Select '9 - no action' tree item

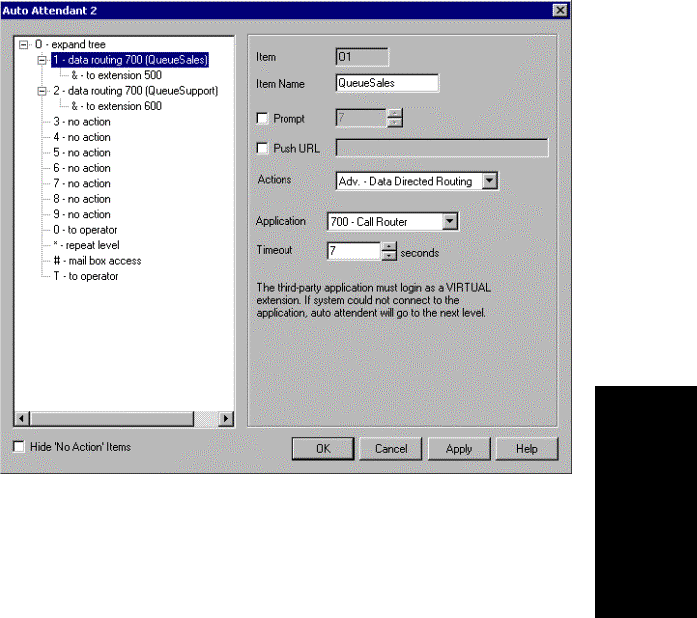tap(82, 214)
